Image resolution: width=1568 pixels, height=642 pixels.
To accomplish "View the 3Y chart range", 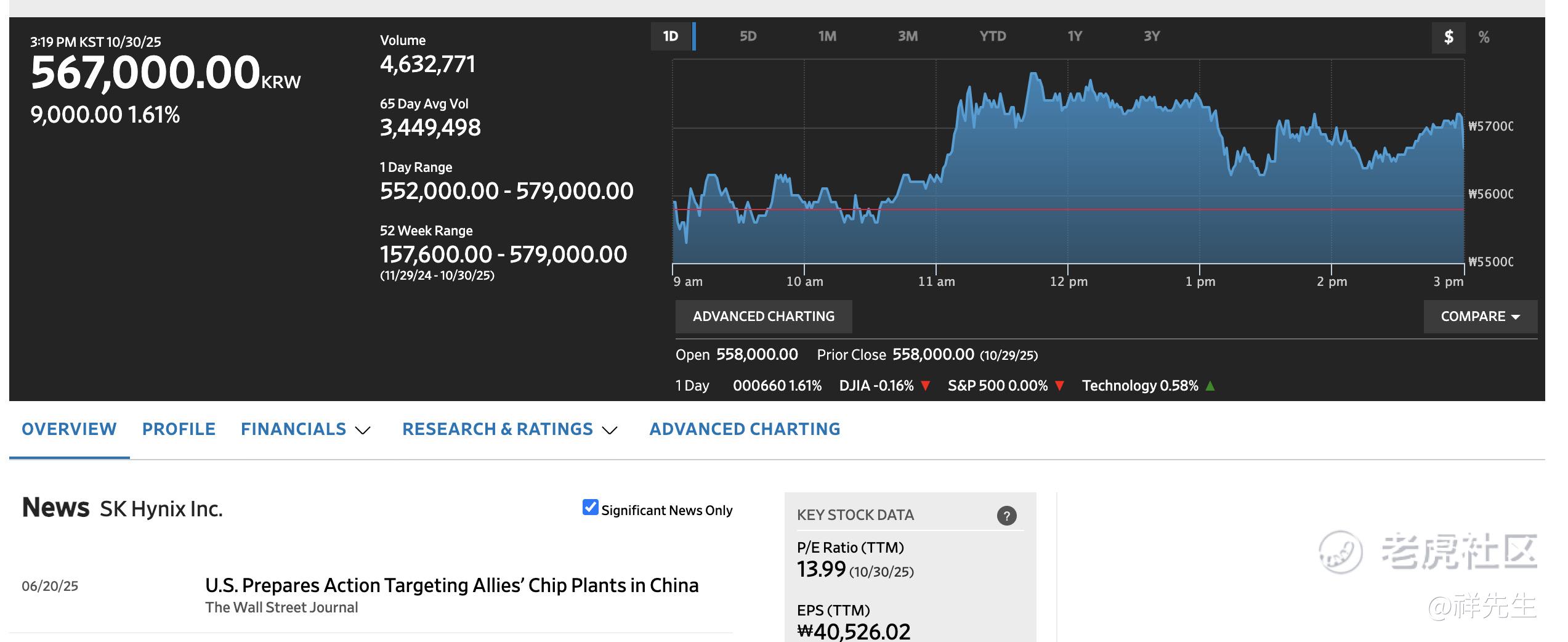I will click(1152, 36).
